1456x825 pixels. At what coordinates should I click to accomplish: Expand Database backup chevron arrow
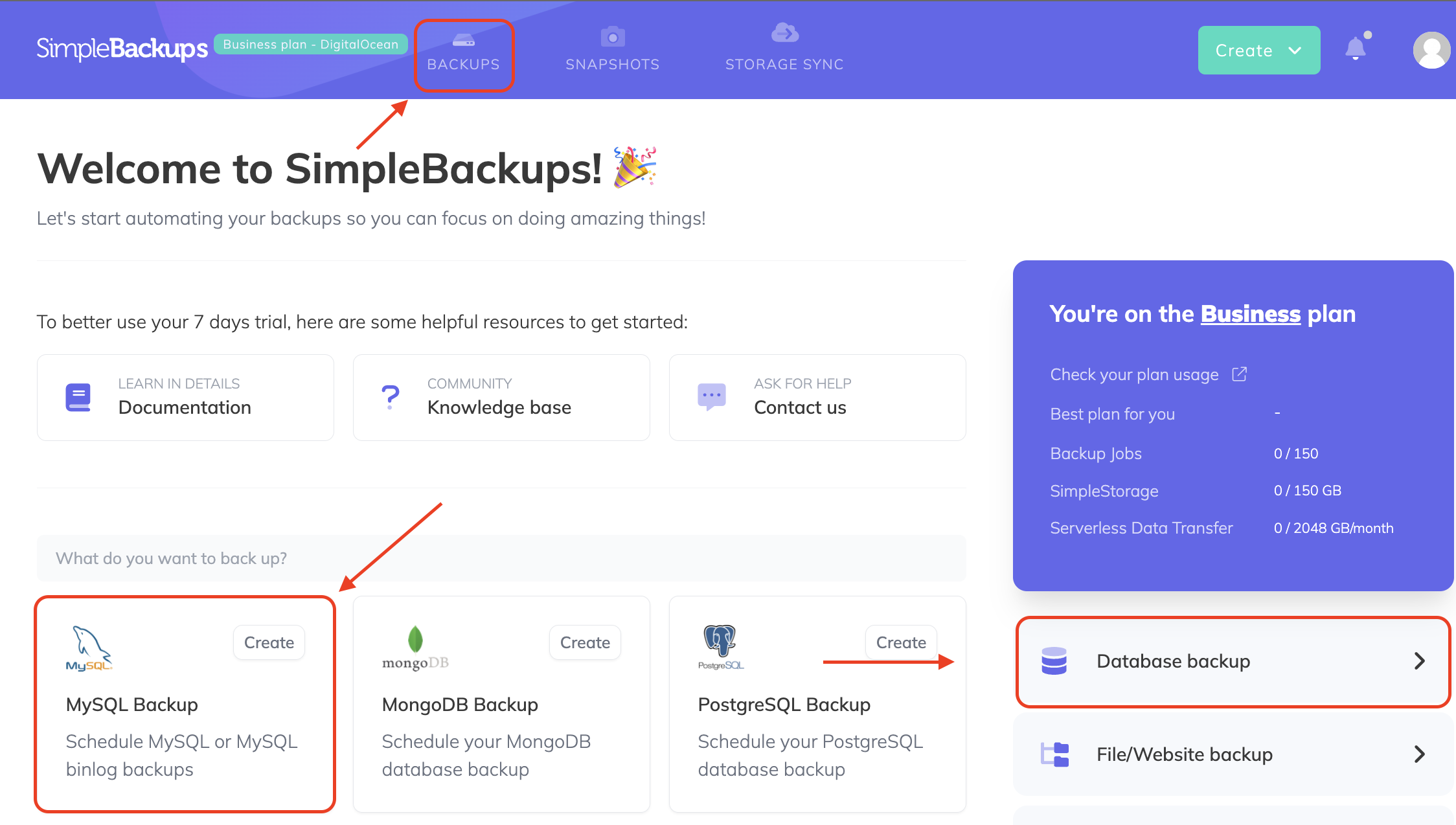pyautogui.click(x=1419, y=661)
